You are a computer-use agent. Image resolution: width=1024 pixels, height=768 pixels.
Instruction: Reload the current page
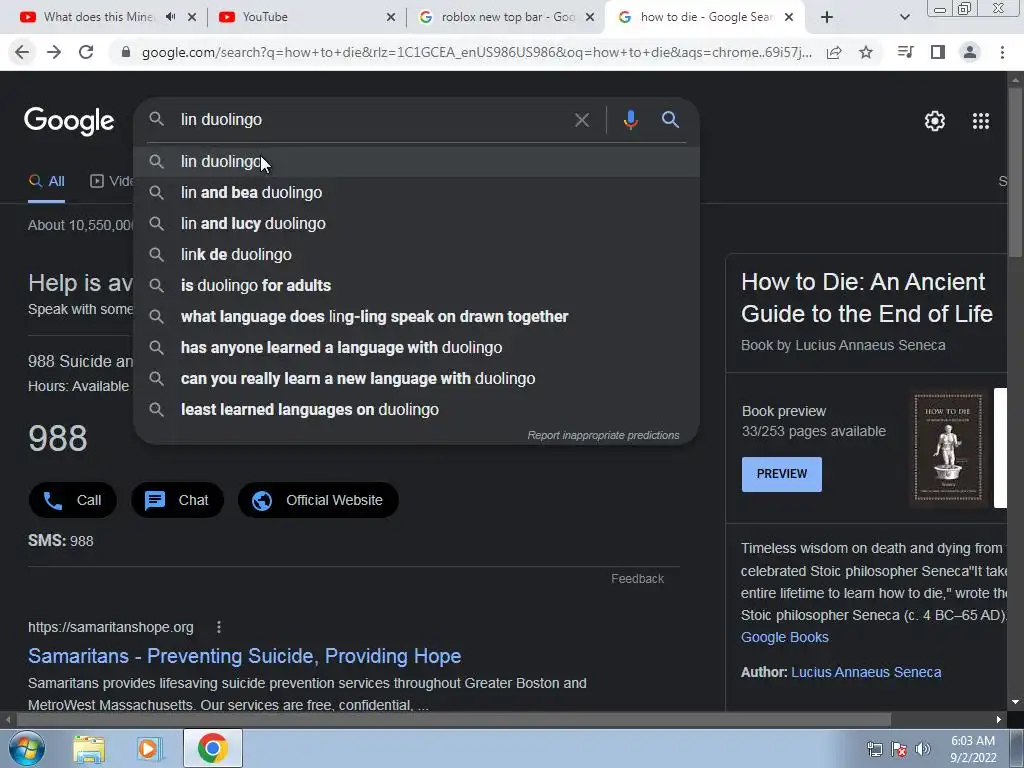[86, 52]
